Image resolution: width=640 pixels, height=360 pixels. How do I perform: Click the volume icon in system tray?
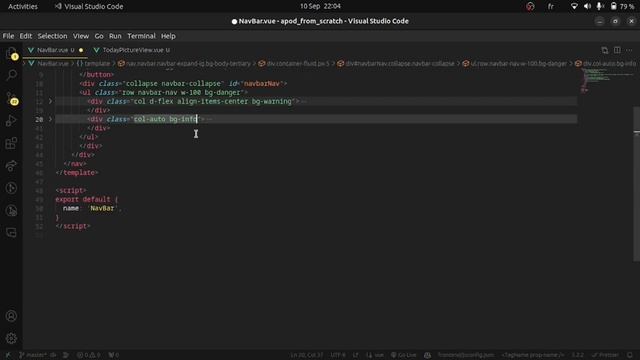click(587, 6)
